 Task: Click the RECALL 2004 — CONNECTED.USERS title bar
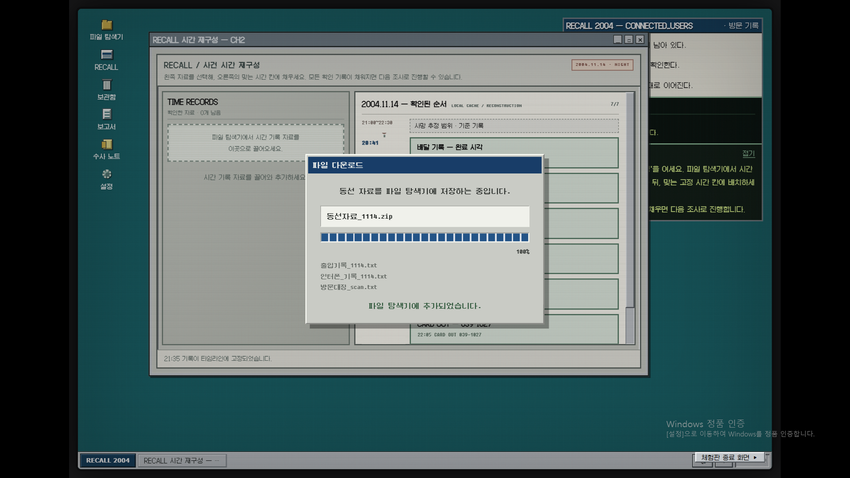(662, 25)
